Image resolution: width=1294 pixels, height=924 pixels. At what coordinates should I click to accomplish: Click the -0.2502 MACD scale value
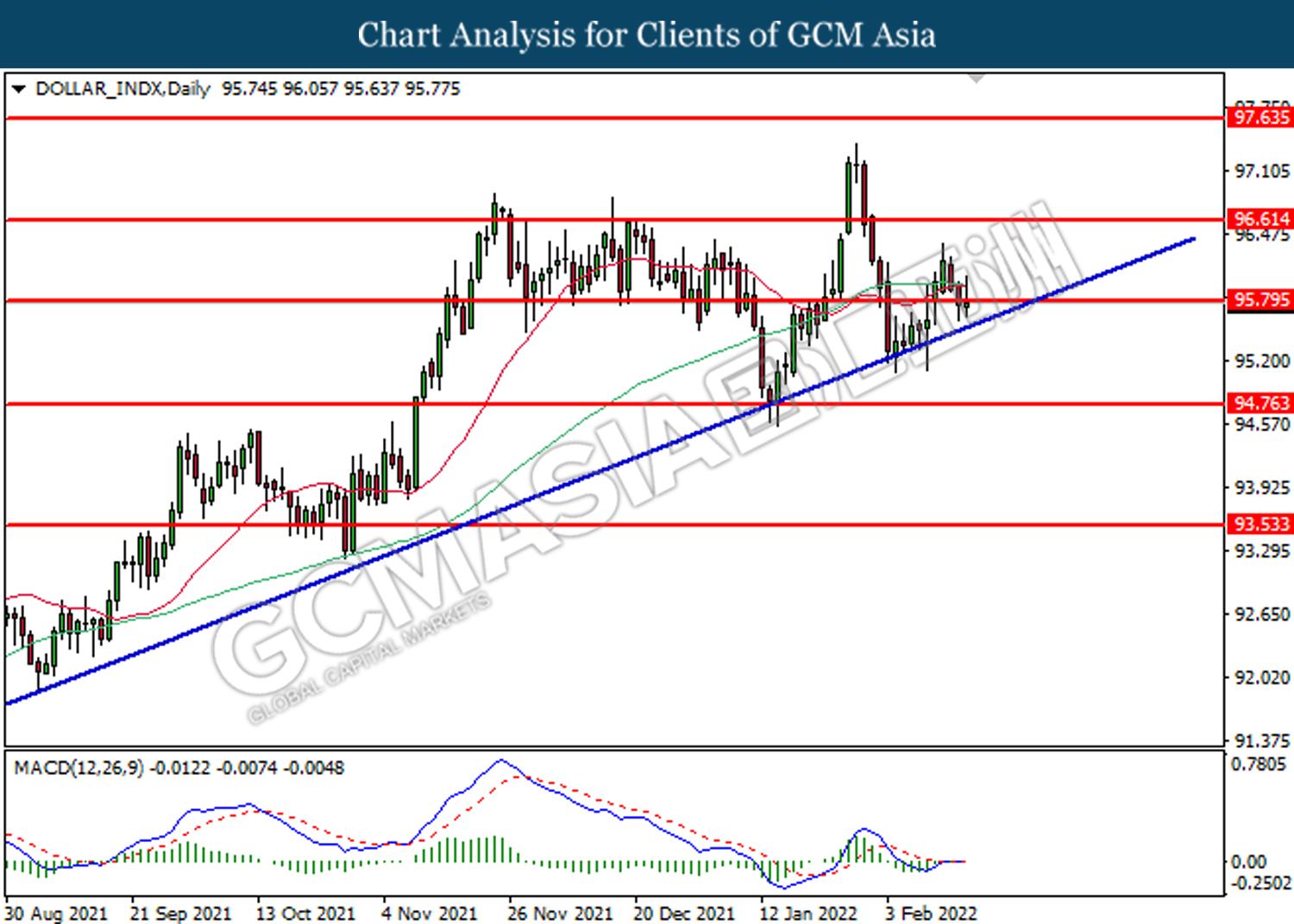click(x=1260, y=884)
